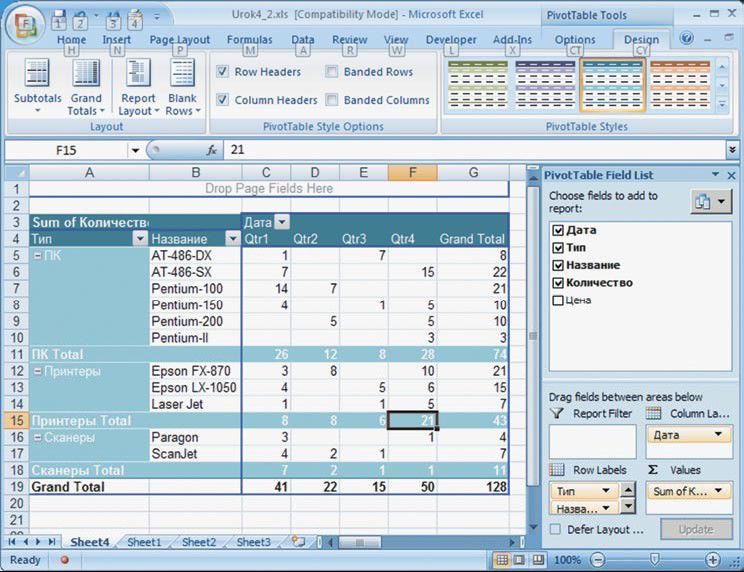Open the Дата column filter dropdown
The image size is (744, 572).
282,222
